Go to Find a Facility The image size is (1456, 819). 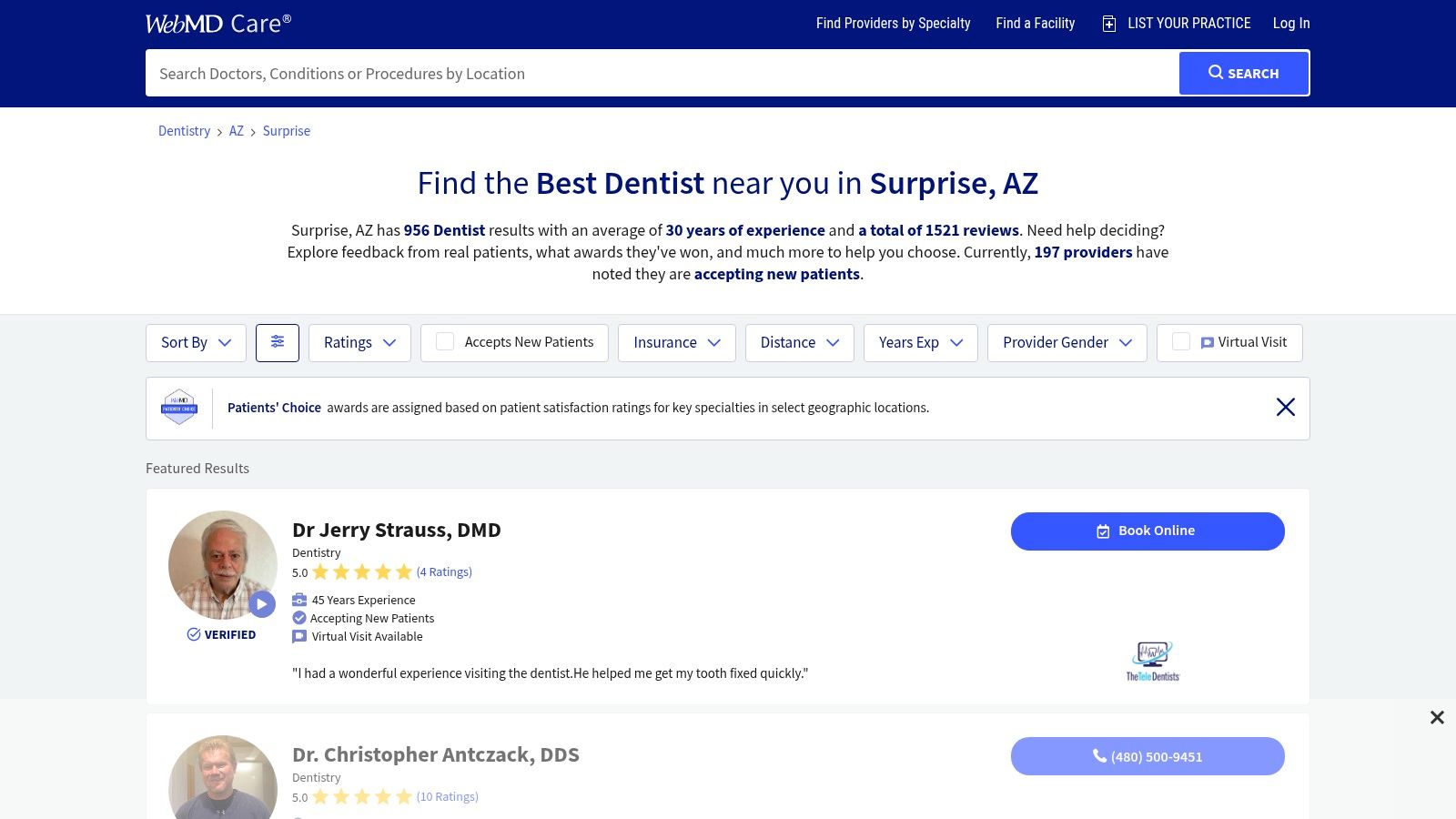(1035, 24)
